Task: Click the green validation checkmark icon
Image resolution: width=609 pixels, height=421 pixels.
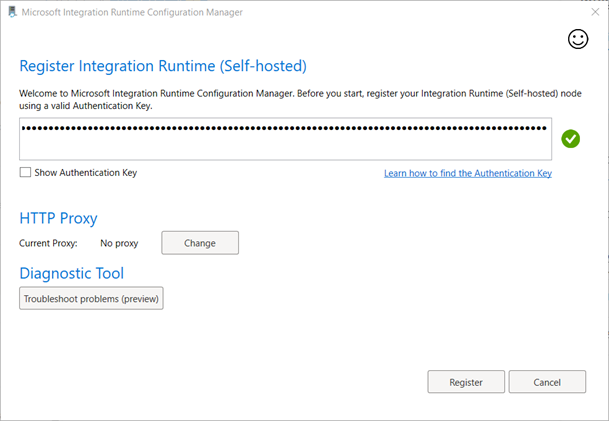Action: point(571,139)
